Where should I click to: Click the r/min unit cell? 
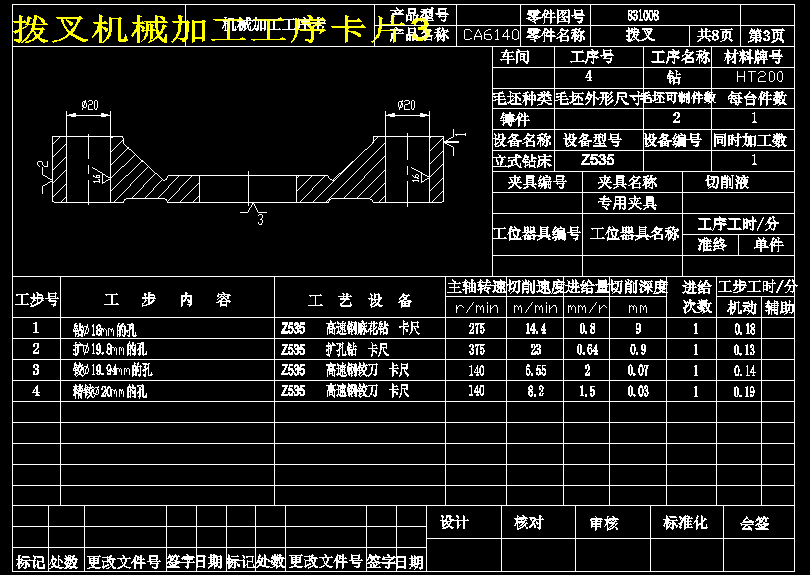click(x=477, y=308)
